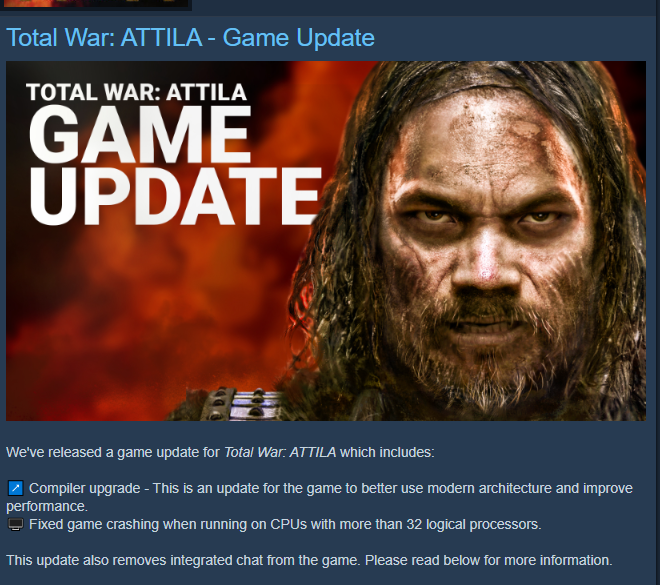Screen dimensions: 660x585
Task: Click the white 'TOTAL WAR: ATTILA' banner heading
Action: pyautogui.click(x=136, y=92)
